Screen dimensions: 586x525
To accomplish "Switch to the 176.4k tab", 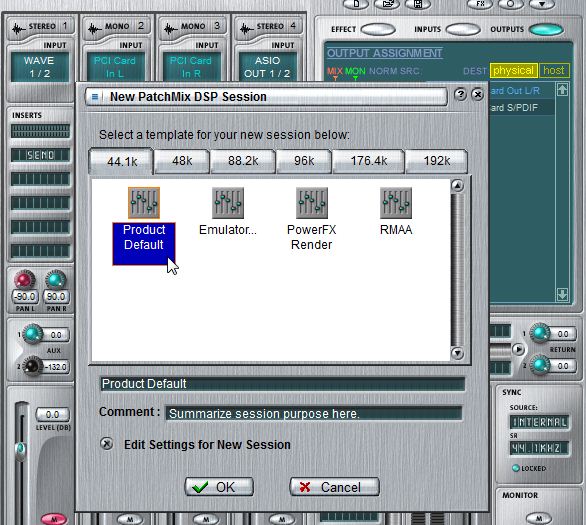I will click(368, 161).
